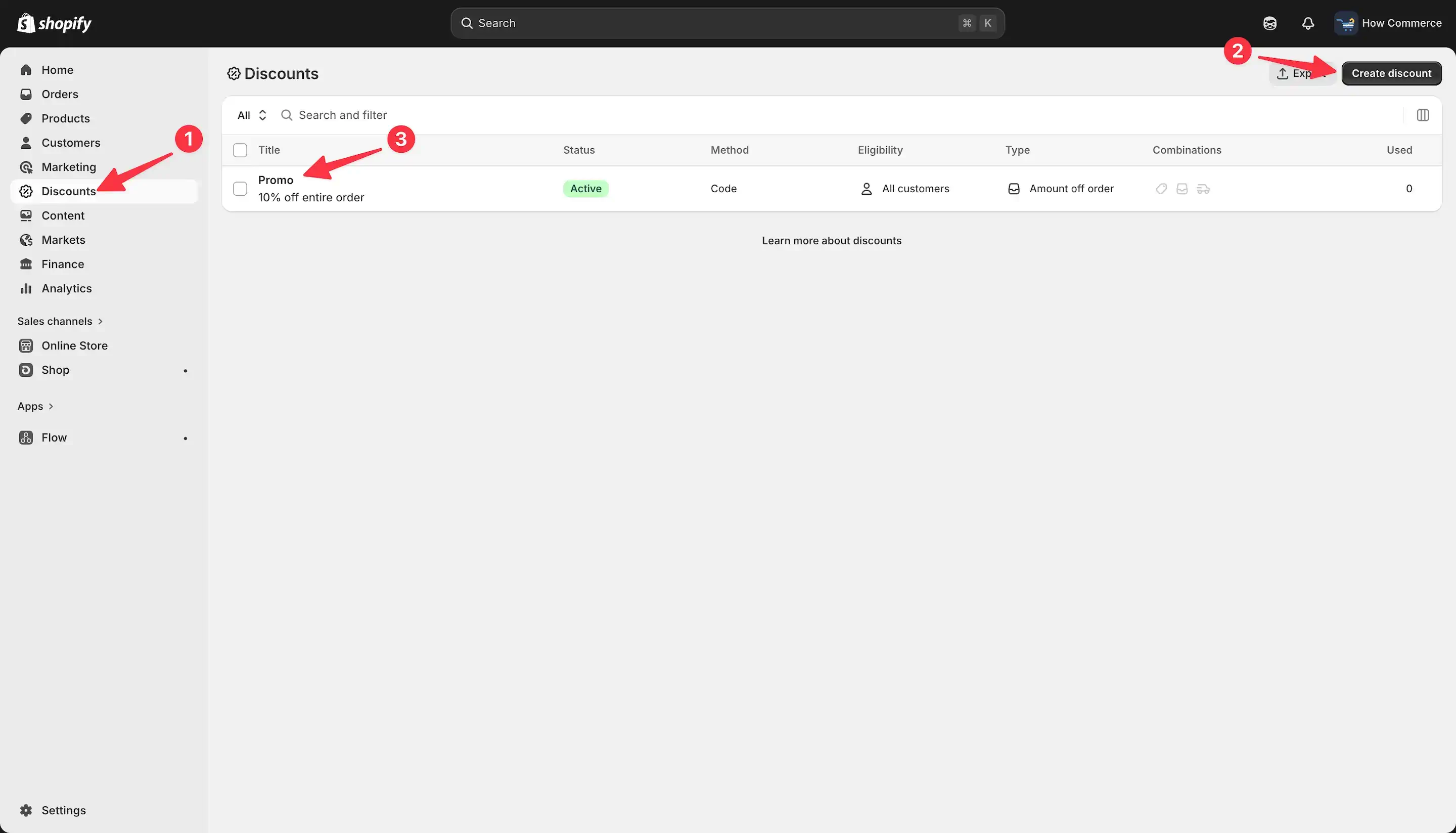The image size is (1456, 833).
Task: Click the "Code" method cell
Action: (x=723, y=189)
